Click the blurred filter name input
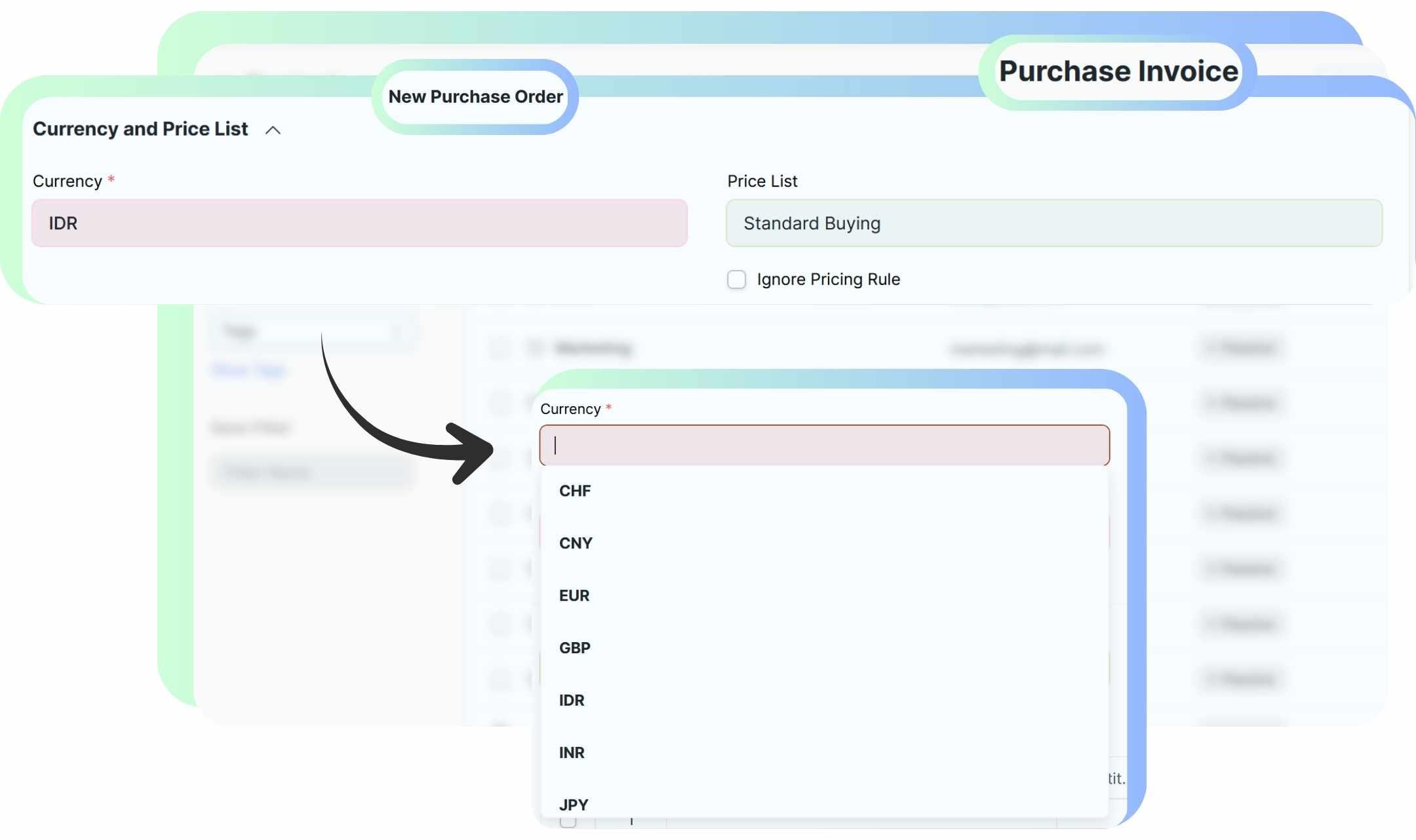Screen dimensions: 1416x840 [x=312, y=472]
